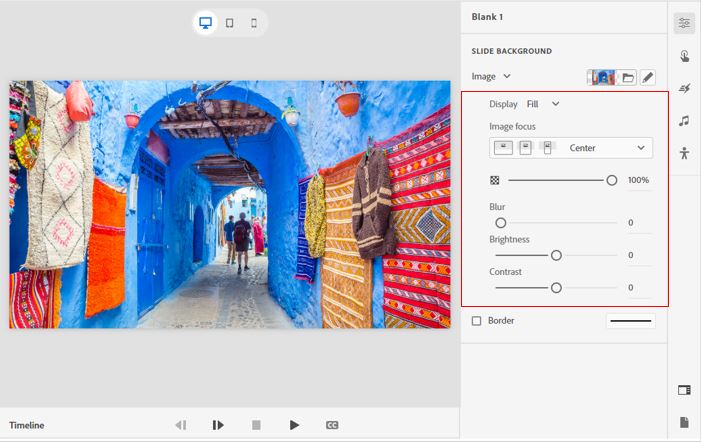This screenshot has height=442, width=701.
Task: Open the Interactions panel icon
Action: (684, 57)
